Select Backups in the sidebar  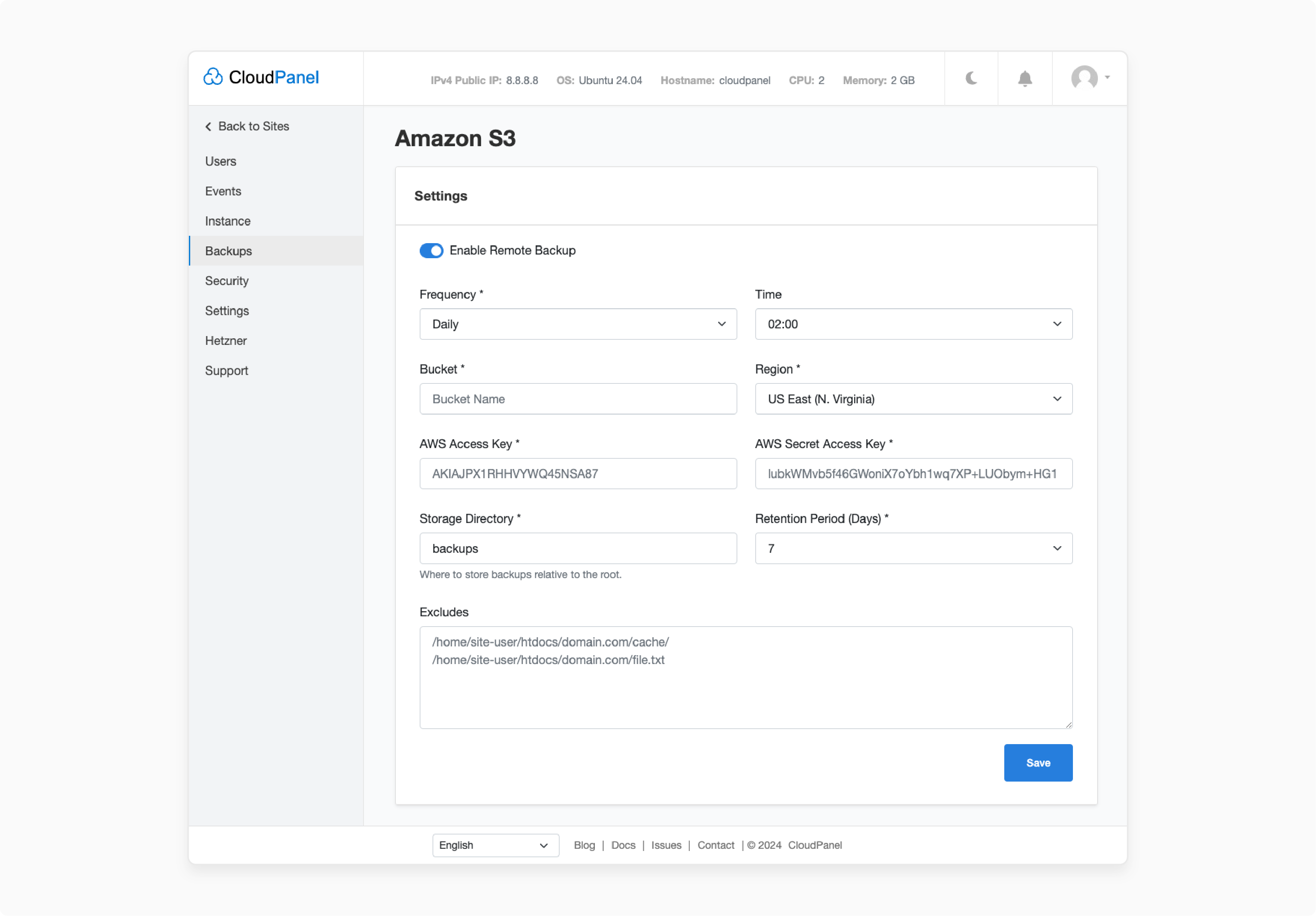276,251
